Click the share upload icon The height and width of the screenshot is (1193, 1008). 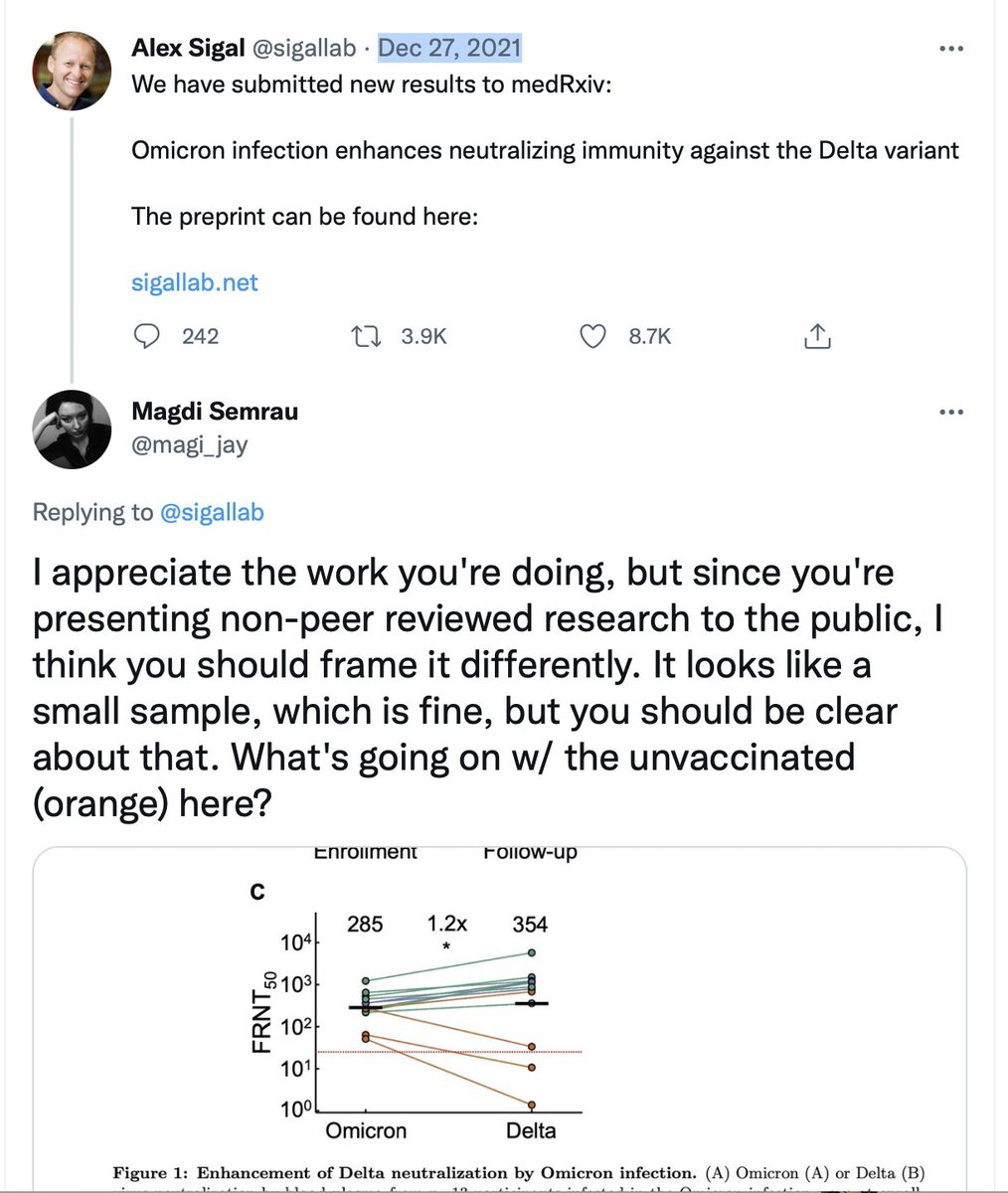[x=816, y=337]
